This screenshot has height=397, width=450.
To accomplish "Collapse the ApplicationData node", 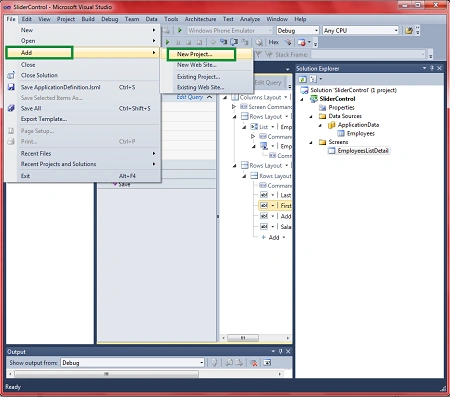I will tap(320, 125).
